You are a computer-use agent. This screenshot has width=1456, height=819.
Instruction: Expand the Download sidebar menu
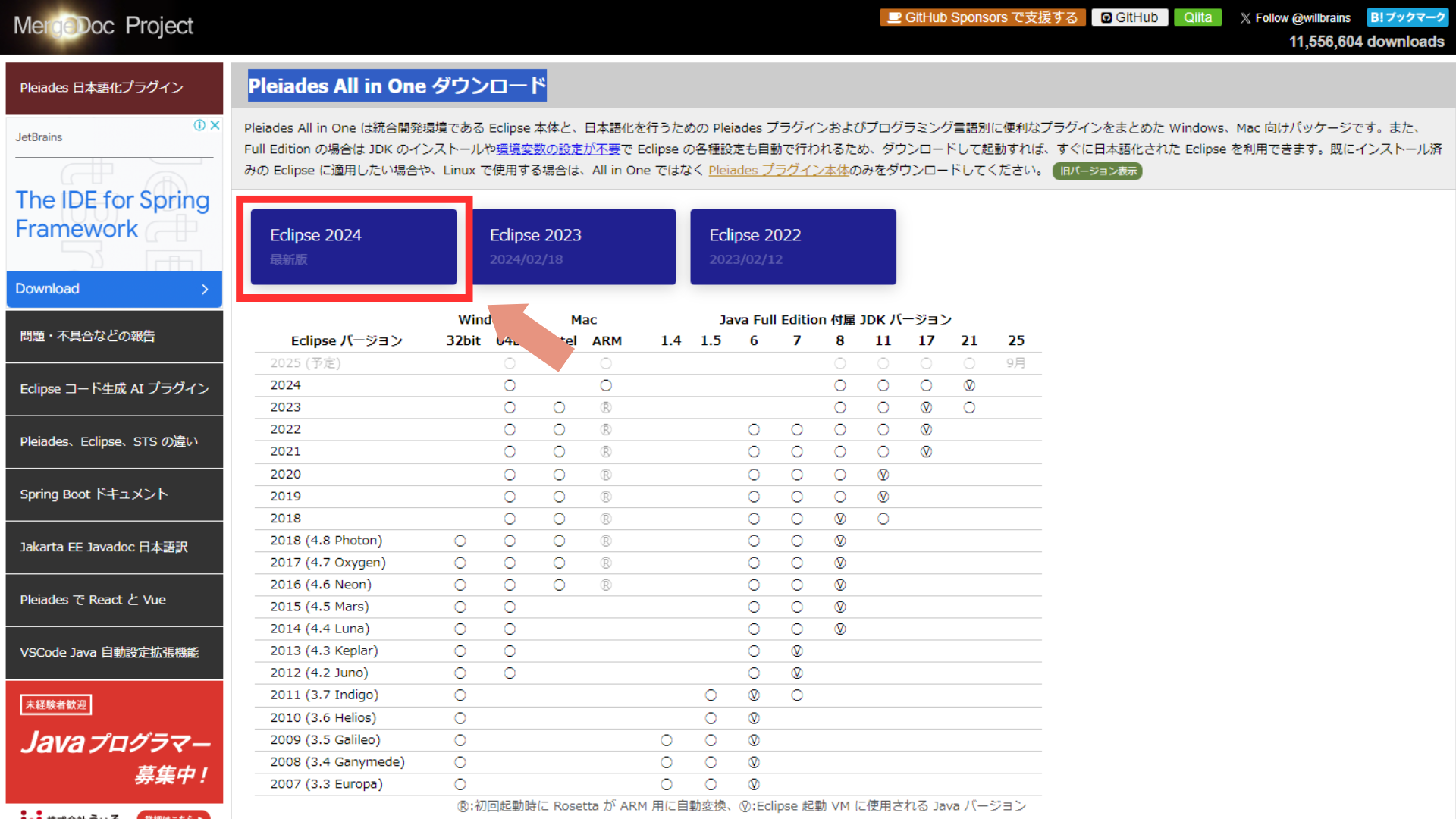pyautogui.click(x=114, y=289)
